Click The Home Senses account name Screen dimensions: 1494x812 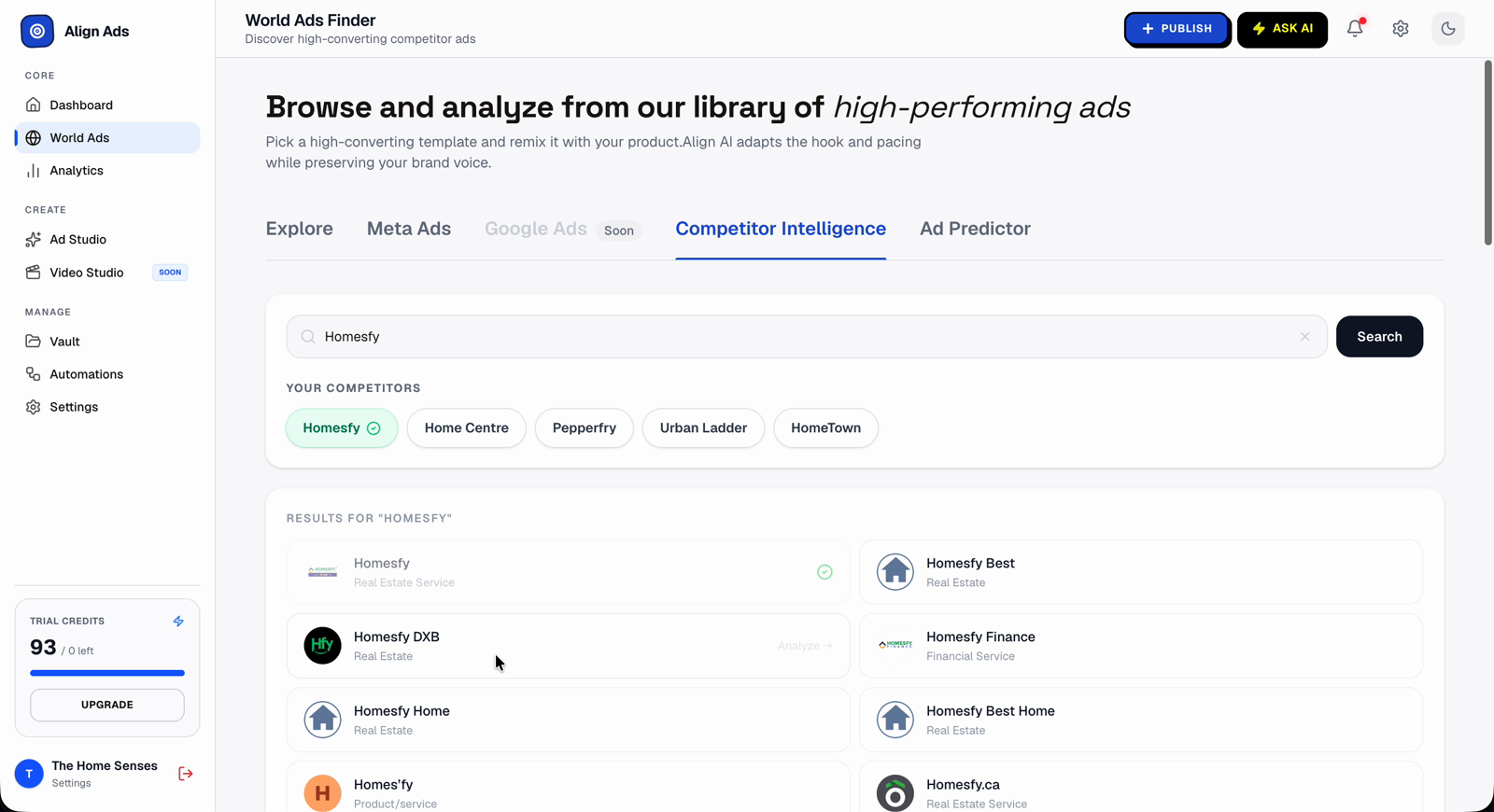tap(105, 766)
